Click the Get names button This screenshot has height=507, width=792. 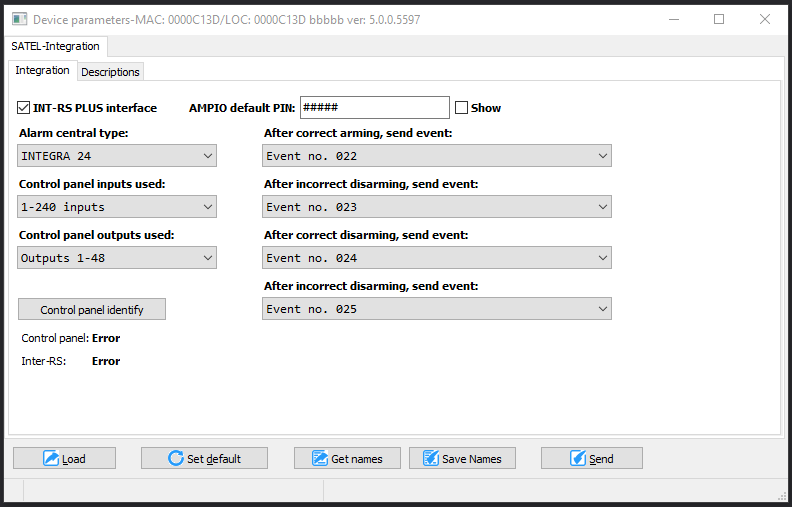tap(347, 458)
